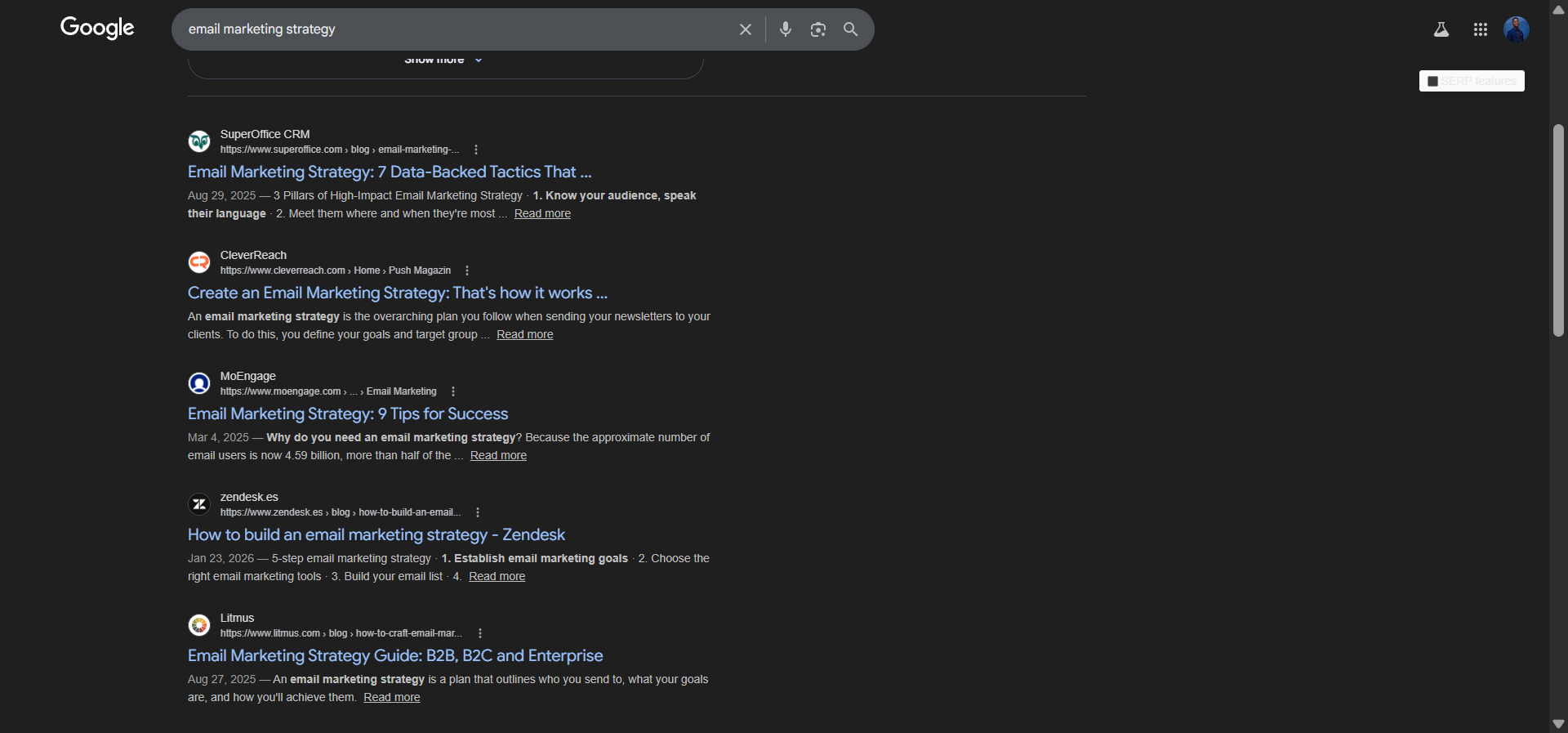The image size is (1568, 733).
Task: Toggle the SERP features checkbox
Action: point(1432,81)
